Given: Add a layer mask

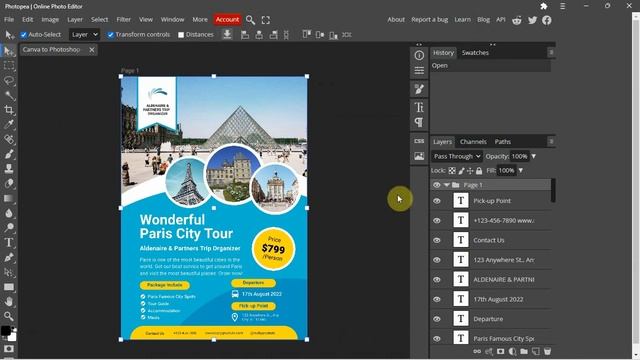Looking at the screenshot, I should tap(500, 351).
